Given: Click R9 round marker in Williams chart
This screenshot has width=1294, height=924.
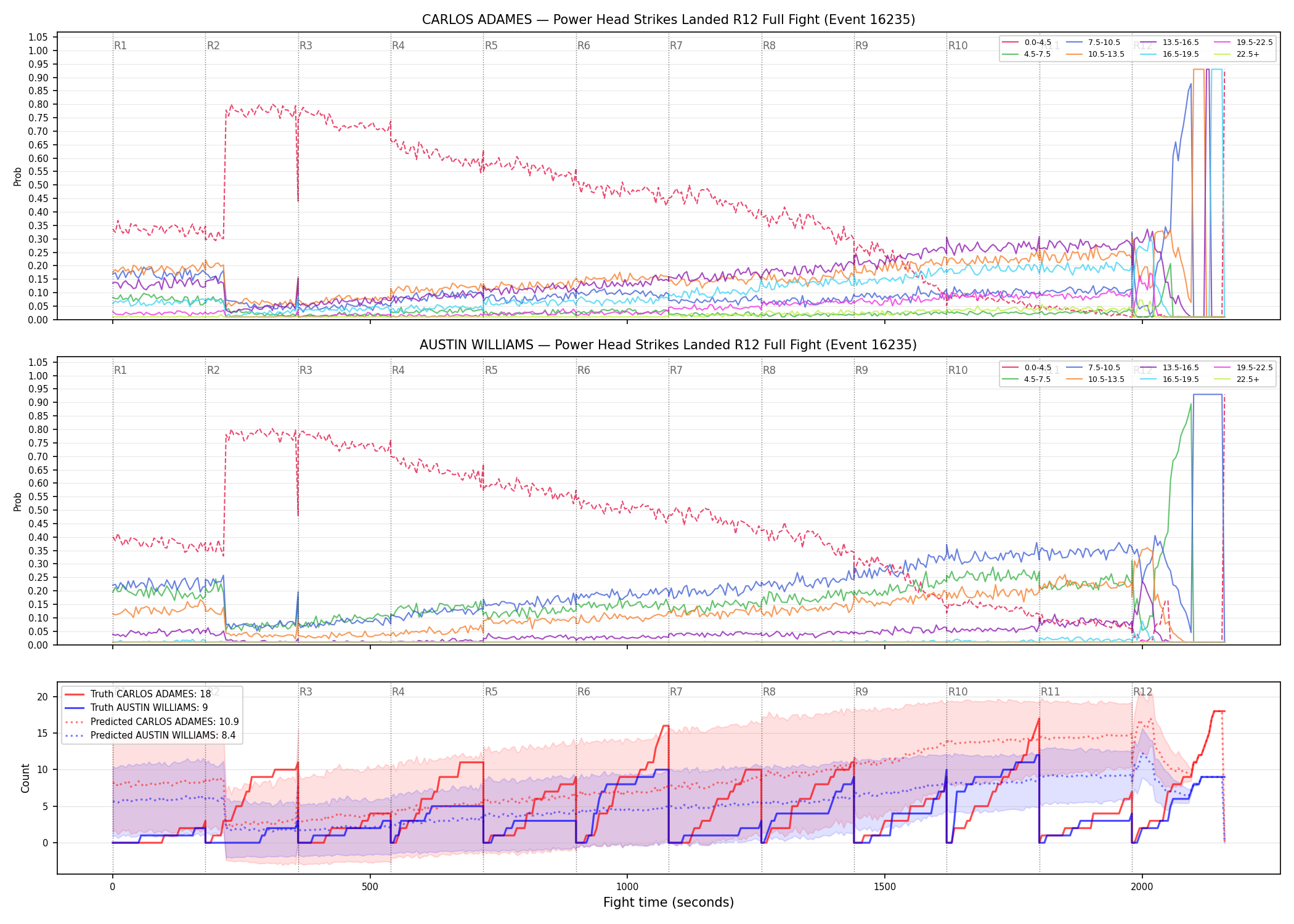Looking at the screenshot, I should tap(861, 370).
